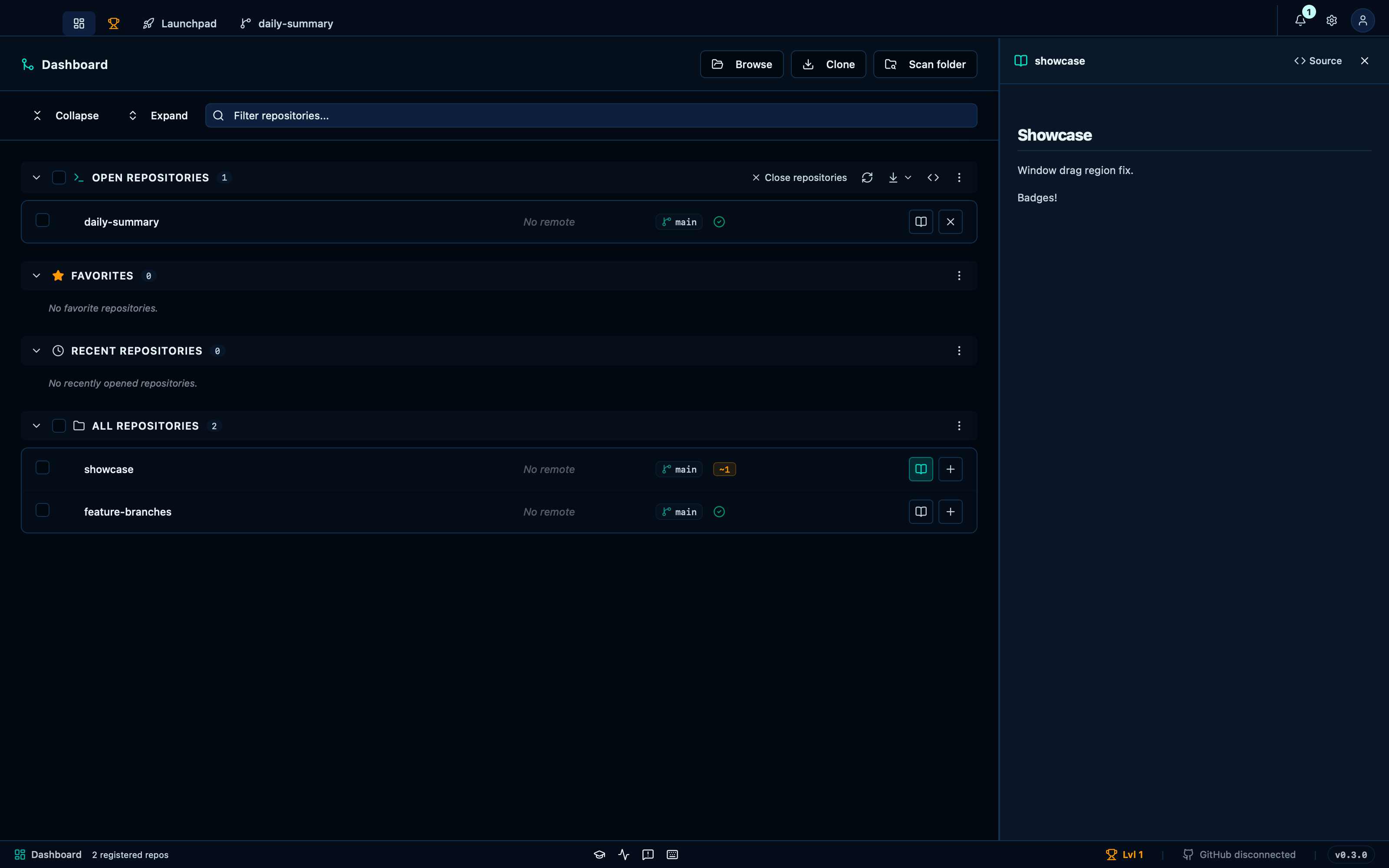Collapse the Open Repositories section chevron
The height and width of the screenshot is (868, 1389).
tap(36, 178)
